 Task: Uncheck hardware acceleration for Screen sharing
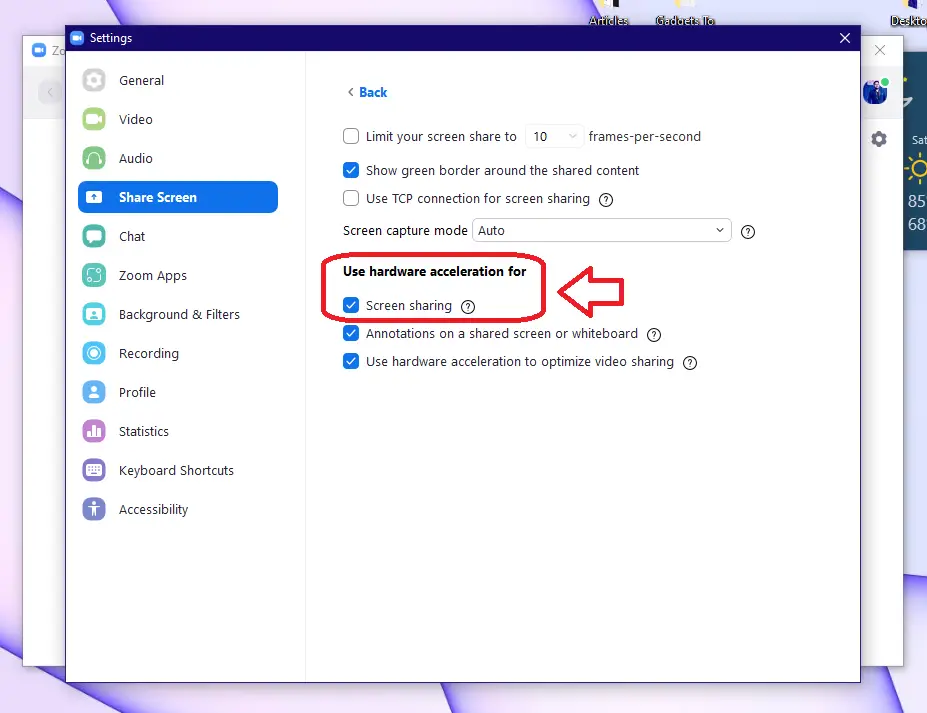[x=351, y=305]
